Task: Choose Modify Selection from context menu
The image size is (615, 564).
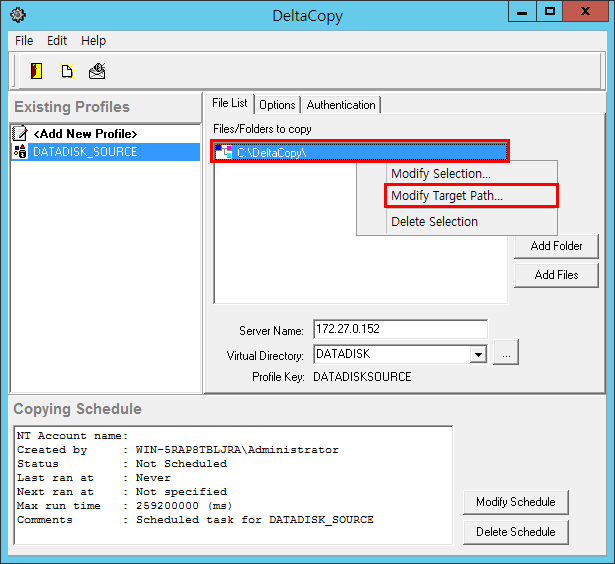Action: point(440,174)
